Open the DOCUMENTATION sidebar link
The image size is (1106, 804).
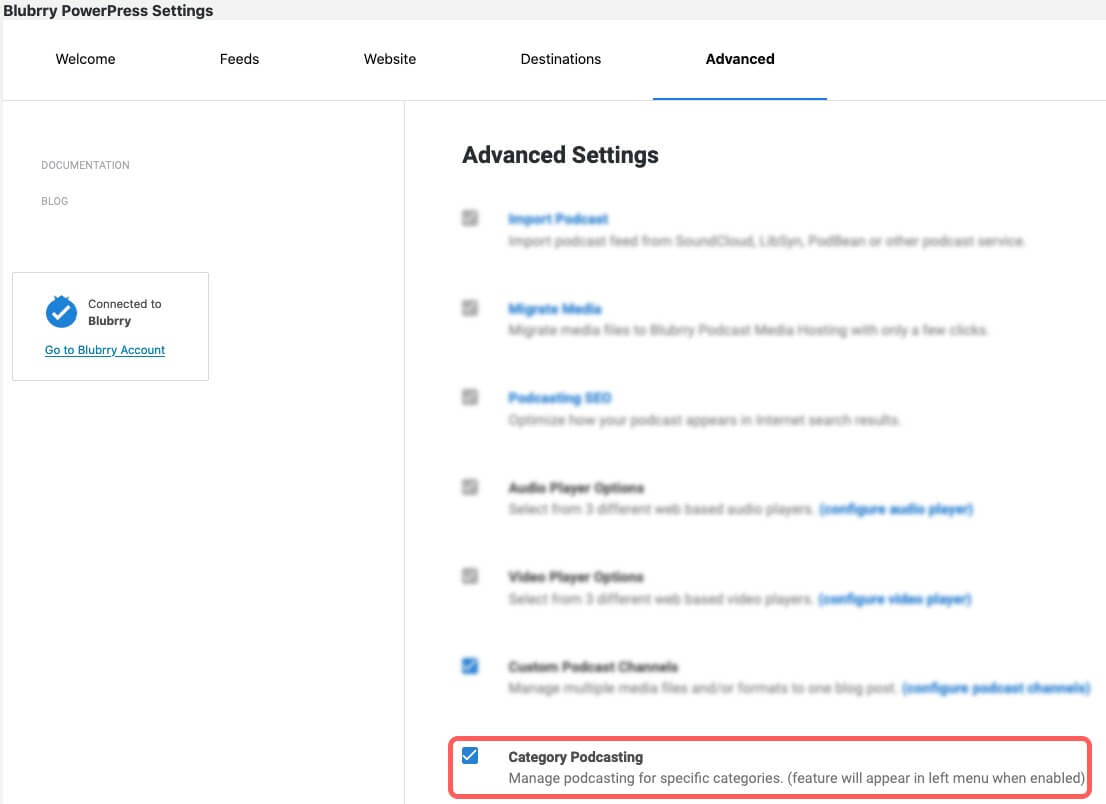pos(85,165)
